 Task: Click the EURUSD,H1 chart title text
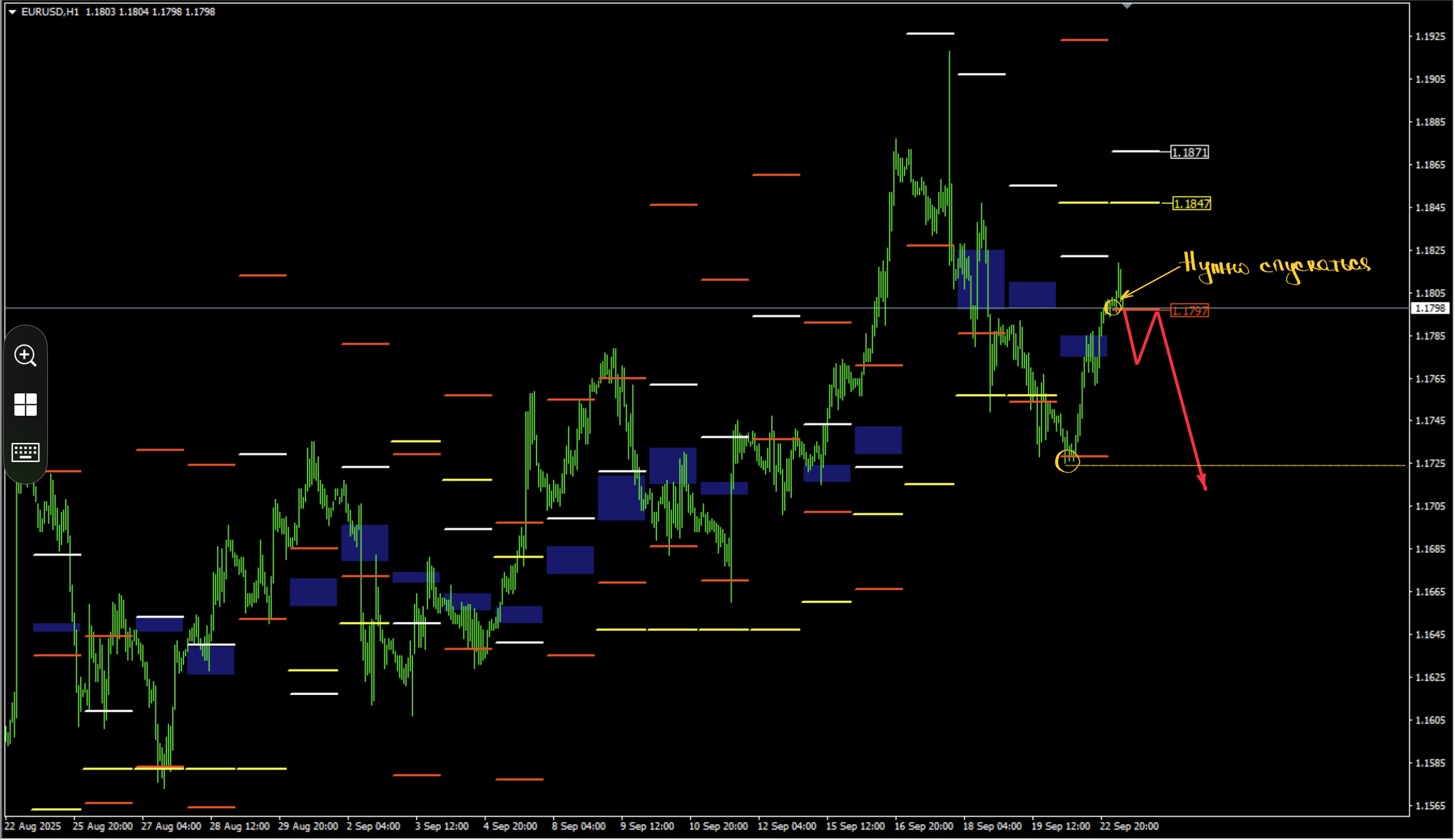tap(50, 12)
